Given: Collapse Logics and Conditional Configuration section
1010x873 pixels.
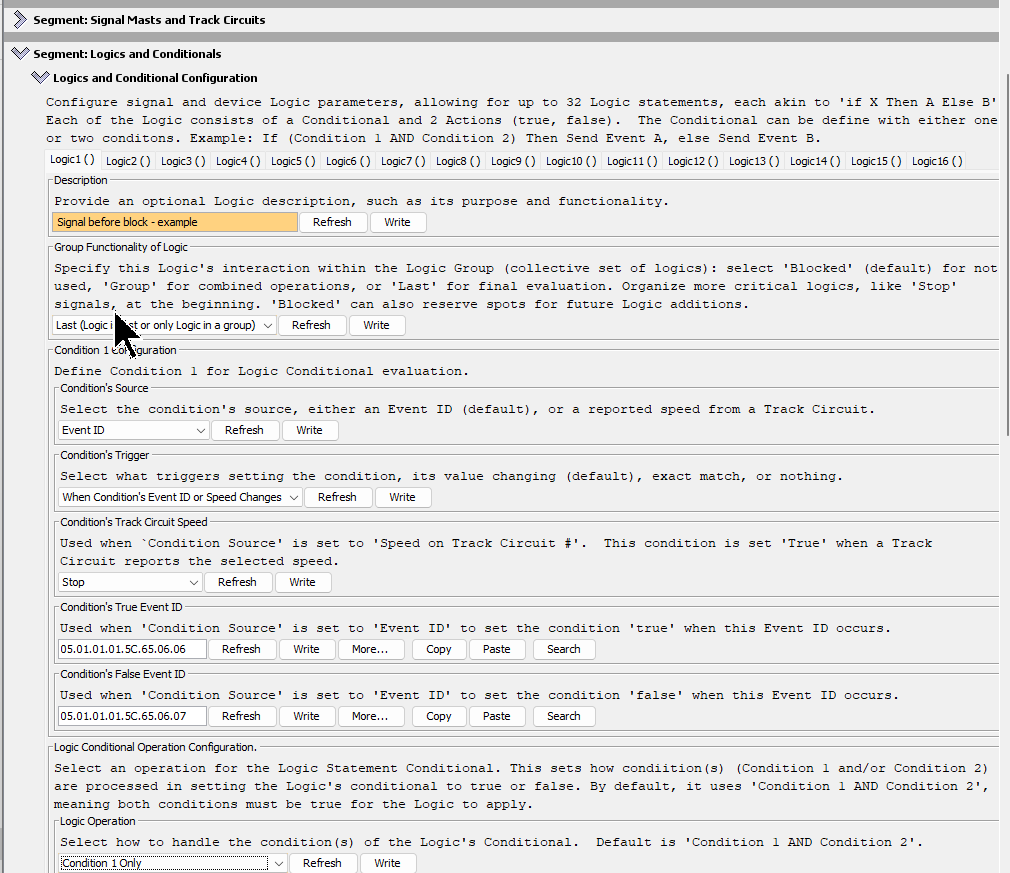Looking at the screenshot, I should tap(40, 78).
